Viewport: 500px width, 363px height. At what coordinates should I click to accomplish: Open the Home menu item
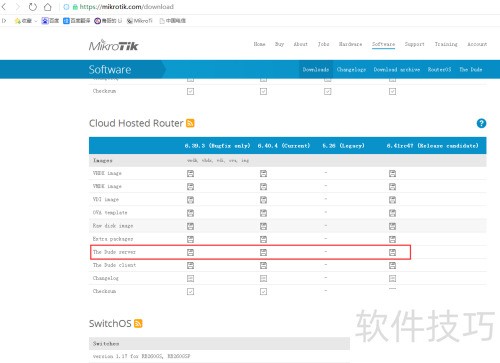click(x=259, y=44)
